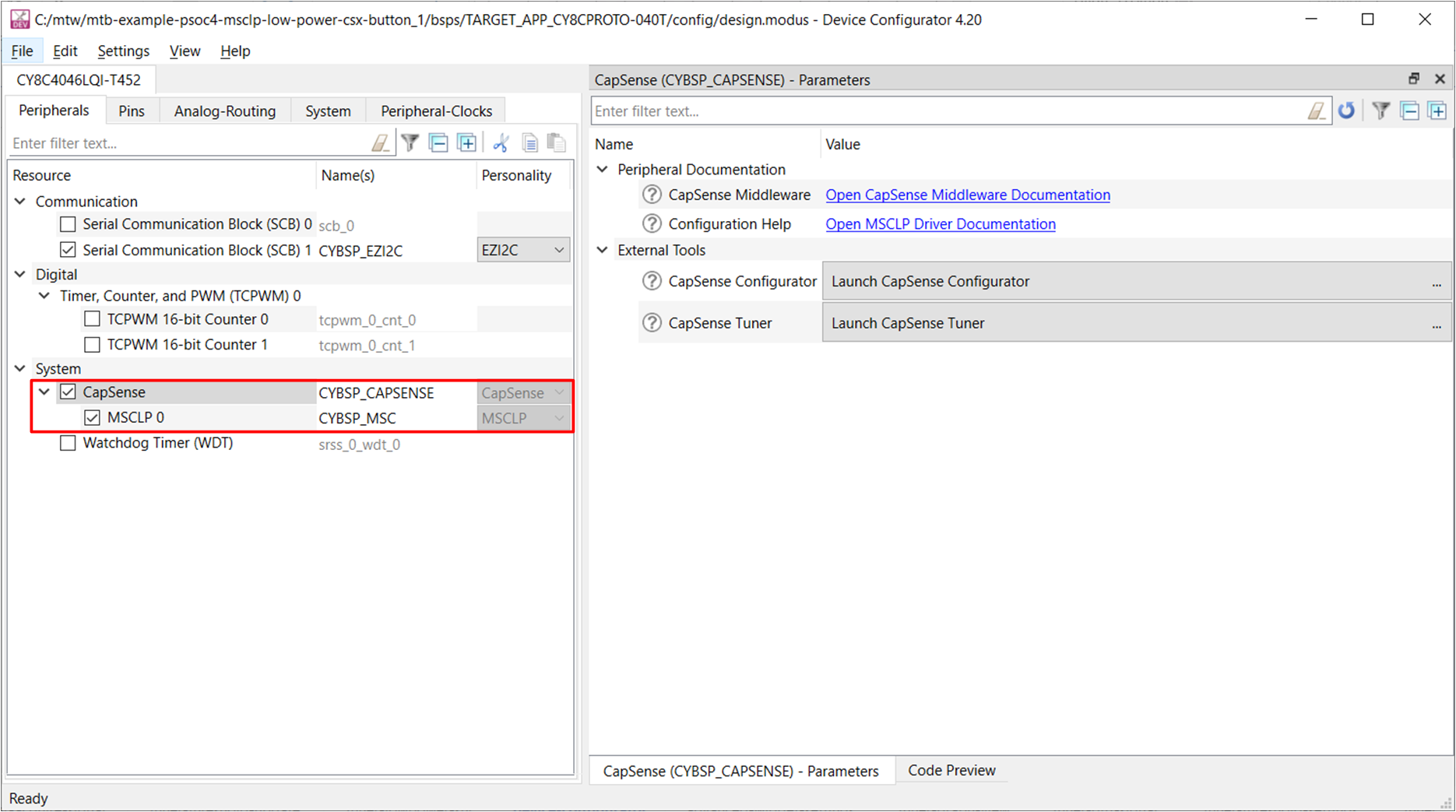
Task: Select the CY8C4046LQI-T452 device tab
Action: 79,79
